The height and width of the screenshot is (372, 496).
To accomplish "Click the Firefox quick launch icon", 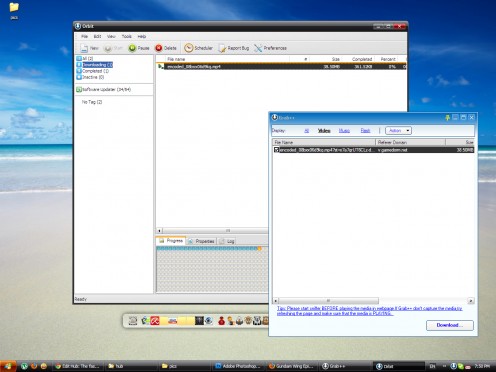I will click(x=34, y=366).
